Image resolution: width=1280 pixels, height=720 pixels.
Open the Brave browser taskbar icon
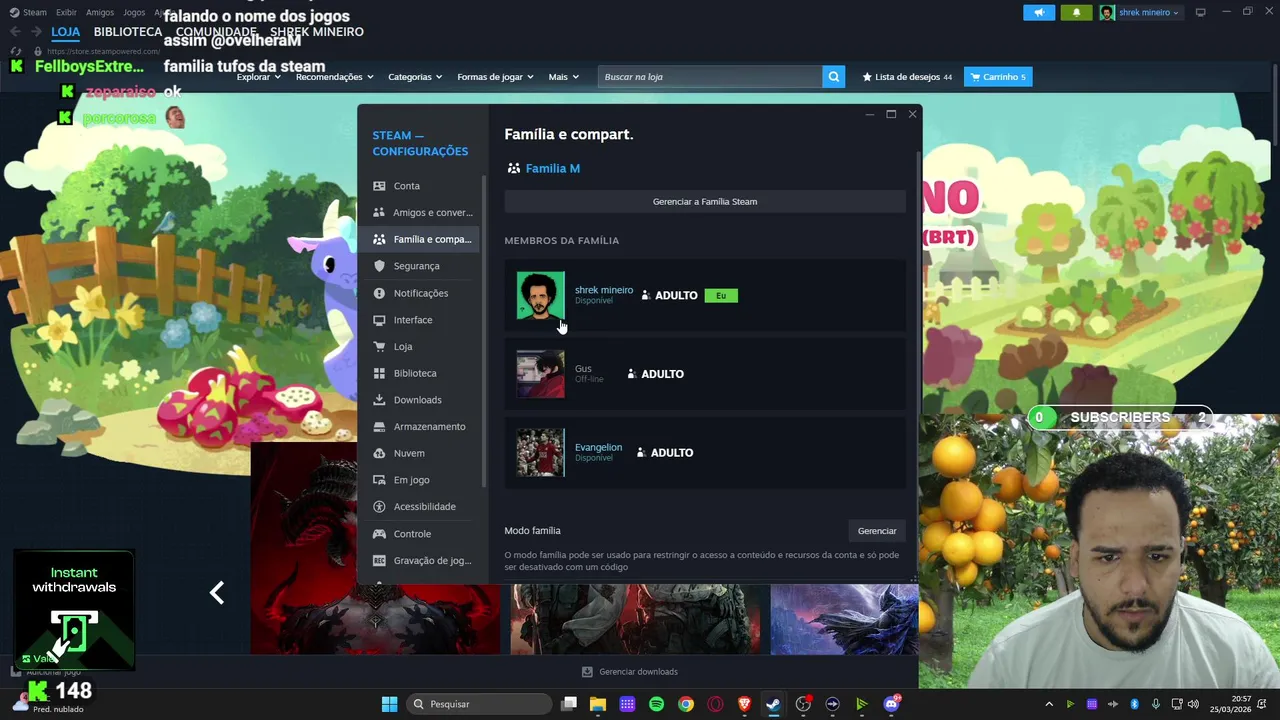click(744, 704)
